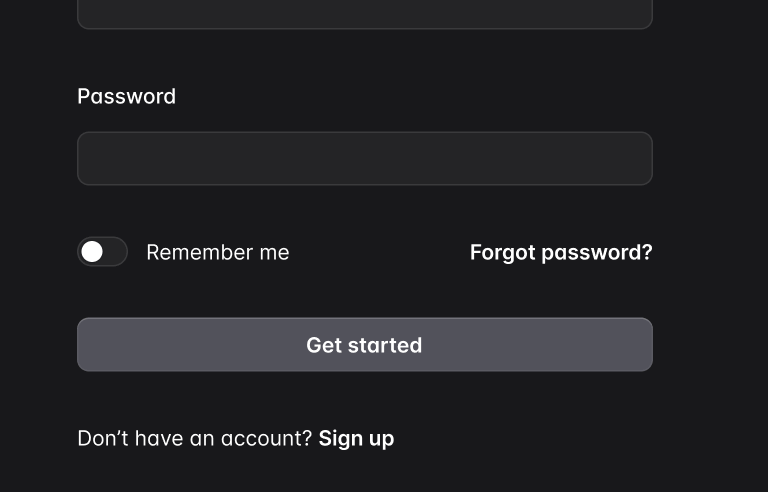Screen dimensions: 768x492
Task: Submit the login form with Get started
Action: (364, 345)
